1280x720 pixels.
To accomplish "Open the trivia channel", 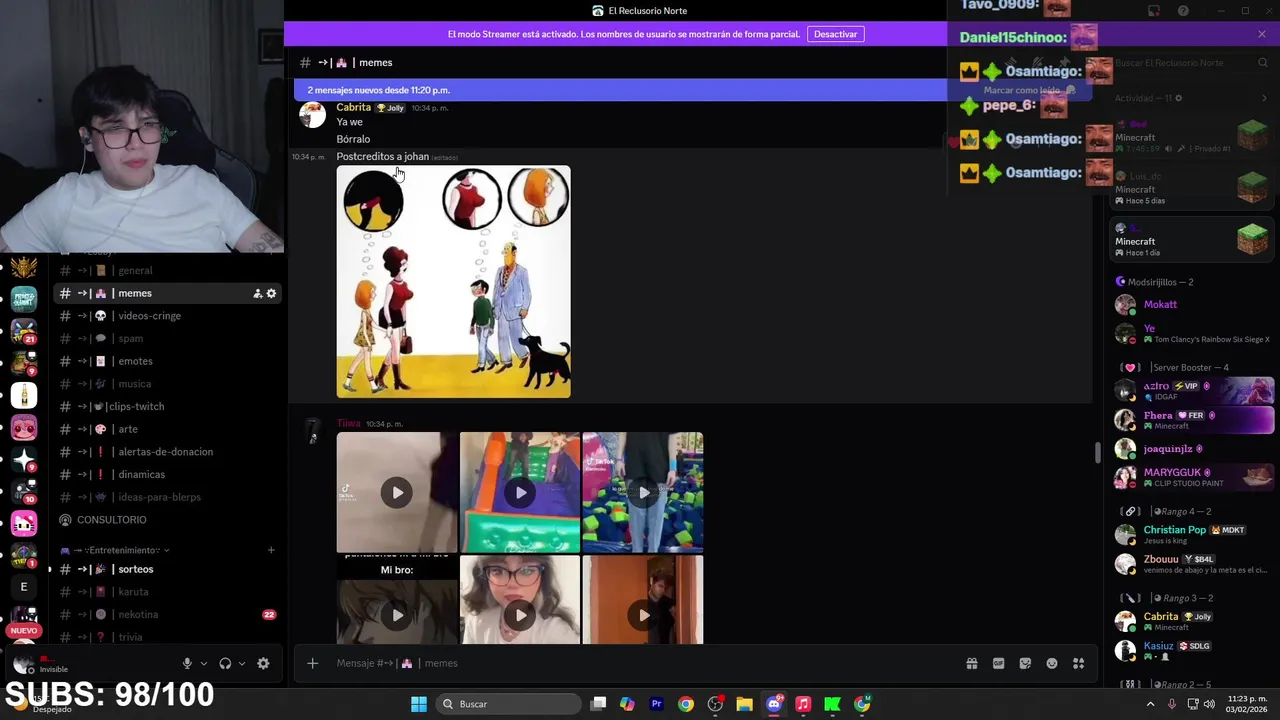I will [x=167, y=637].
